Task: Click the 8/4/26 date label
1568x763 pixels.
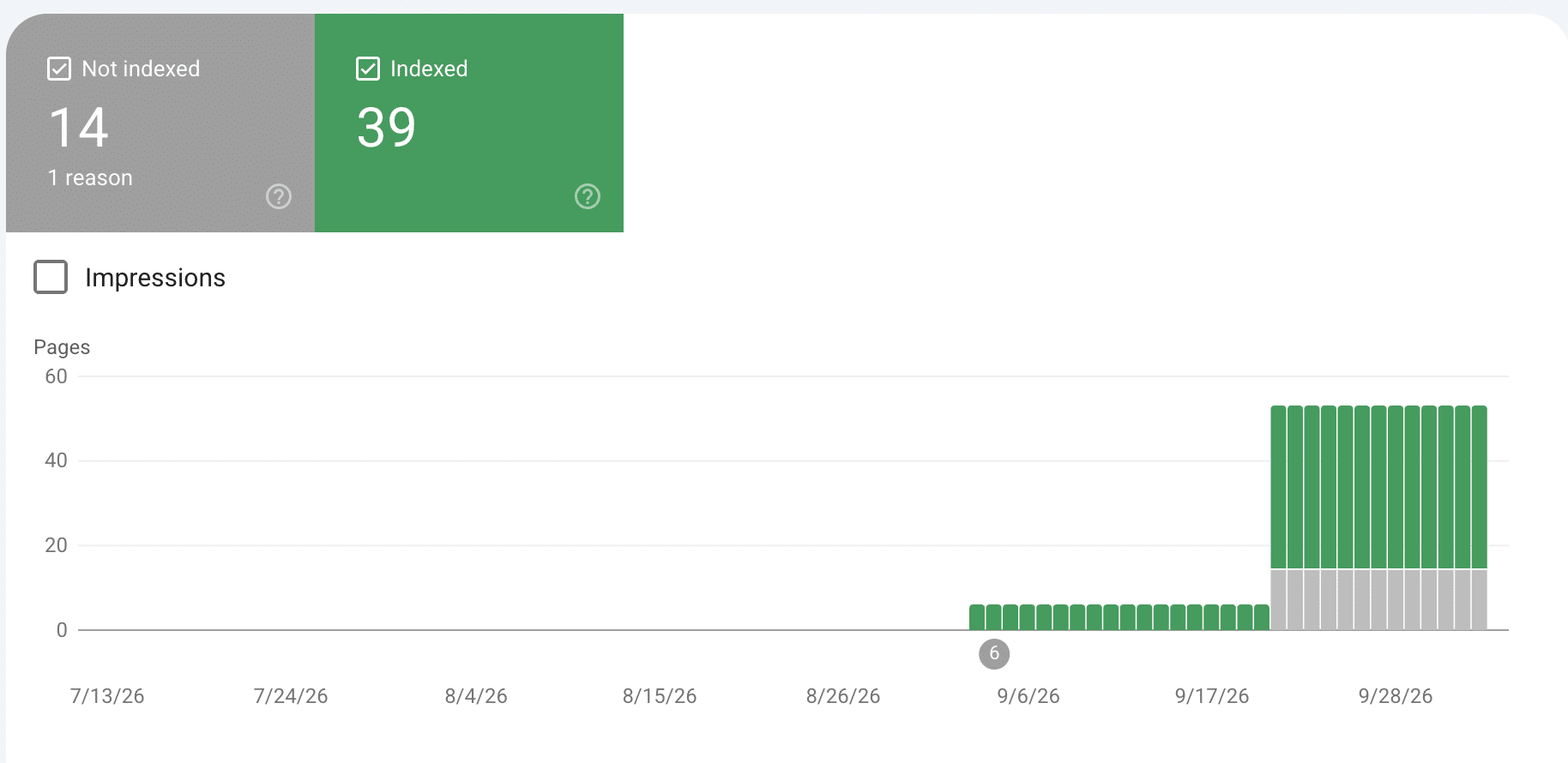Action: [476, 696]
